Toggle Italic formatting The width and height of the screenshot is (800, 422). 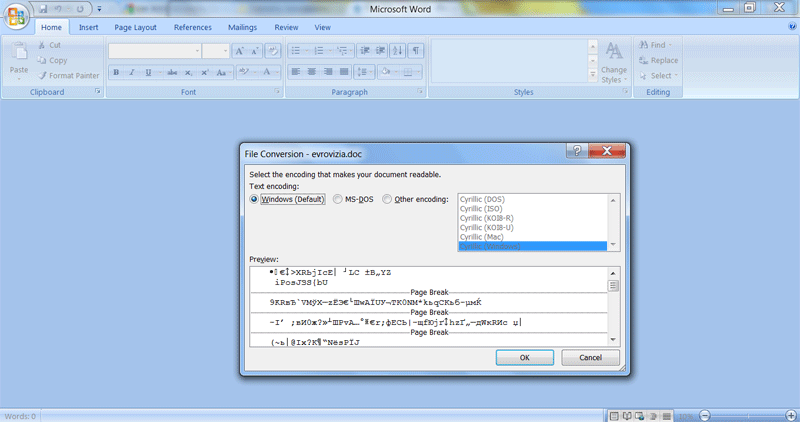132,72
